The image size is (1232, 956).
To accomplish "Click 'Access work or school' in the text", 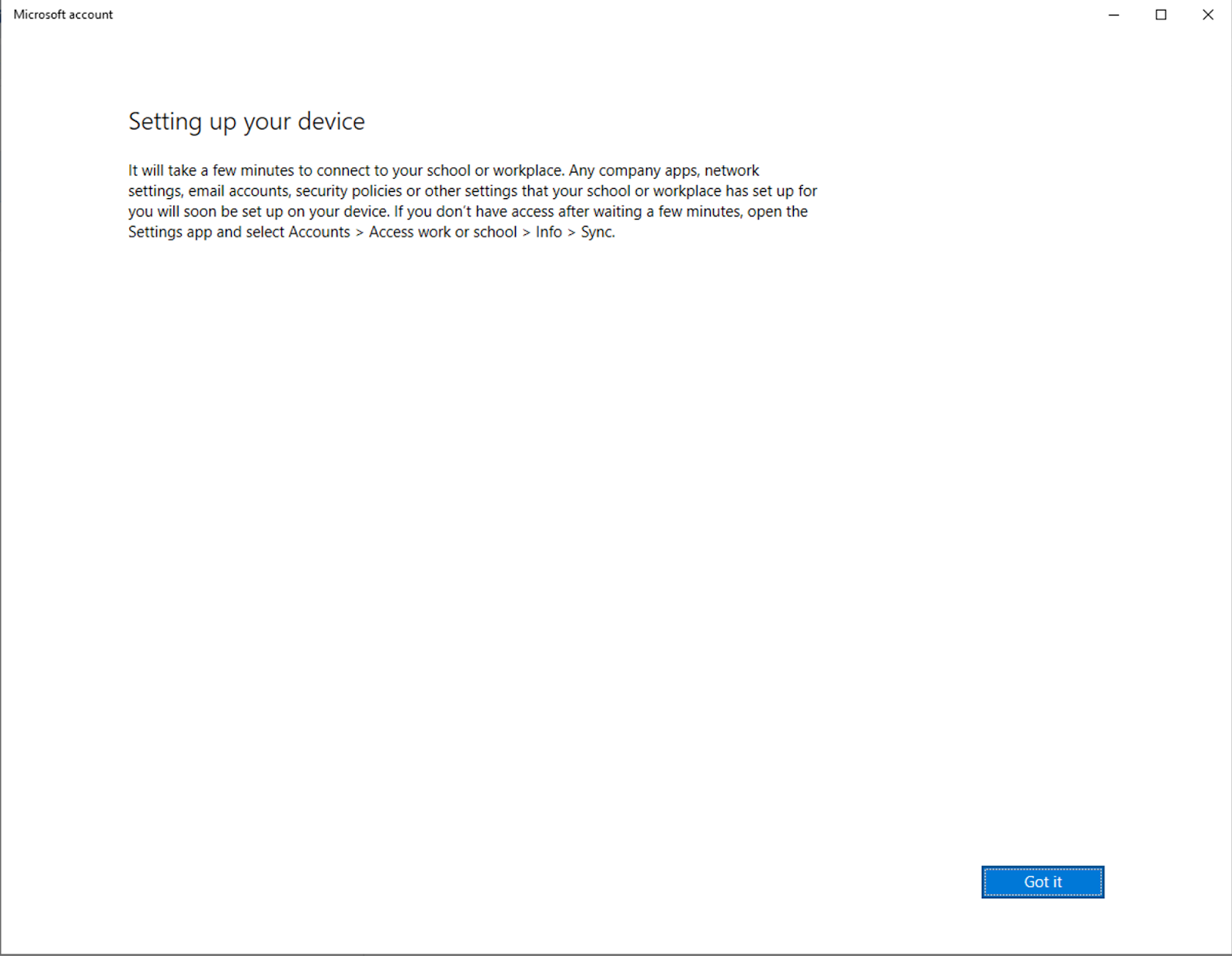I will (442, 232).
